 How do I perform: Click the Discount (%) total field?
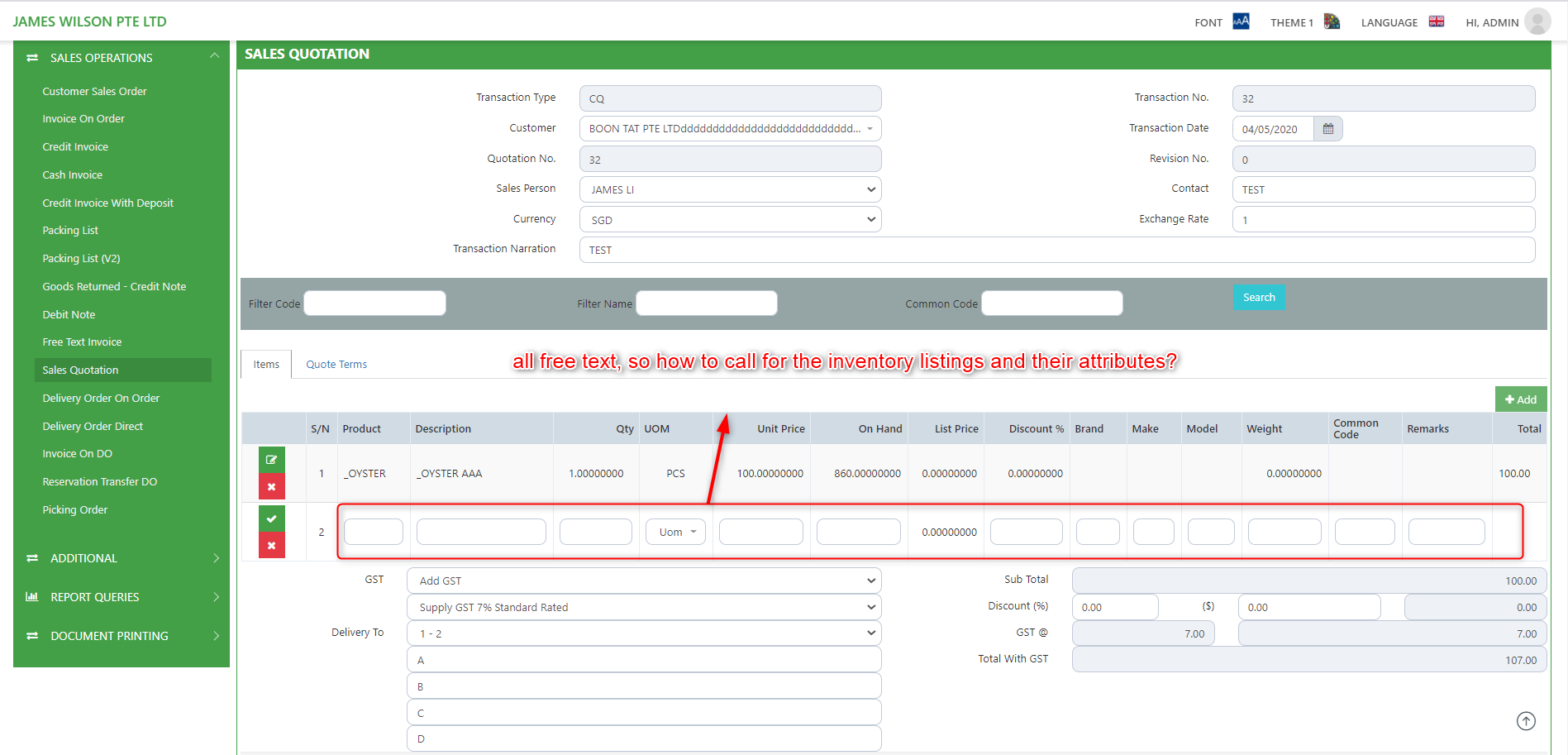click(x=1115, y=607)
